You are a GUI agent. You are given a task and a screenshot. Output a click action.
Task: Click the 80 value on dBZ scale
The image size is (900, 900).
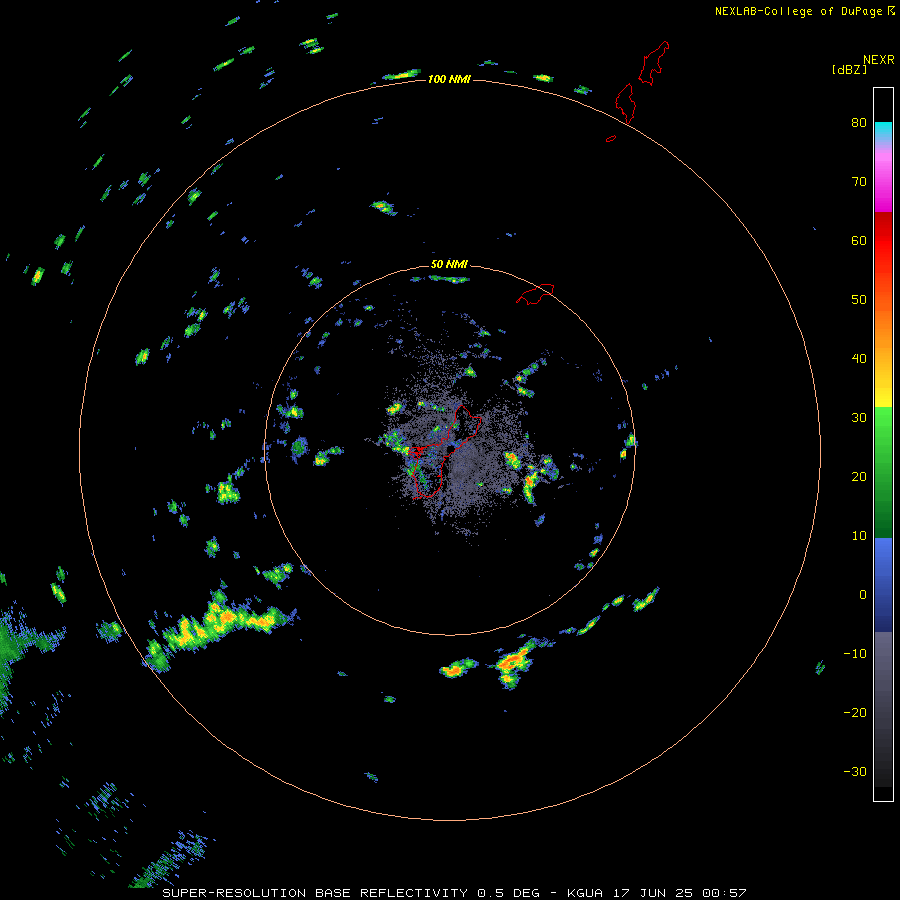(x=859, y=122)
